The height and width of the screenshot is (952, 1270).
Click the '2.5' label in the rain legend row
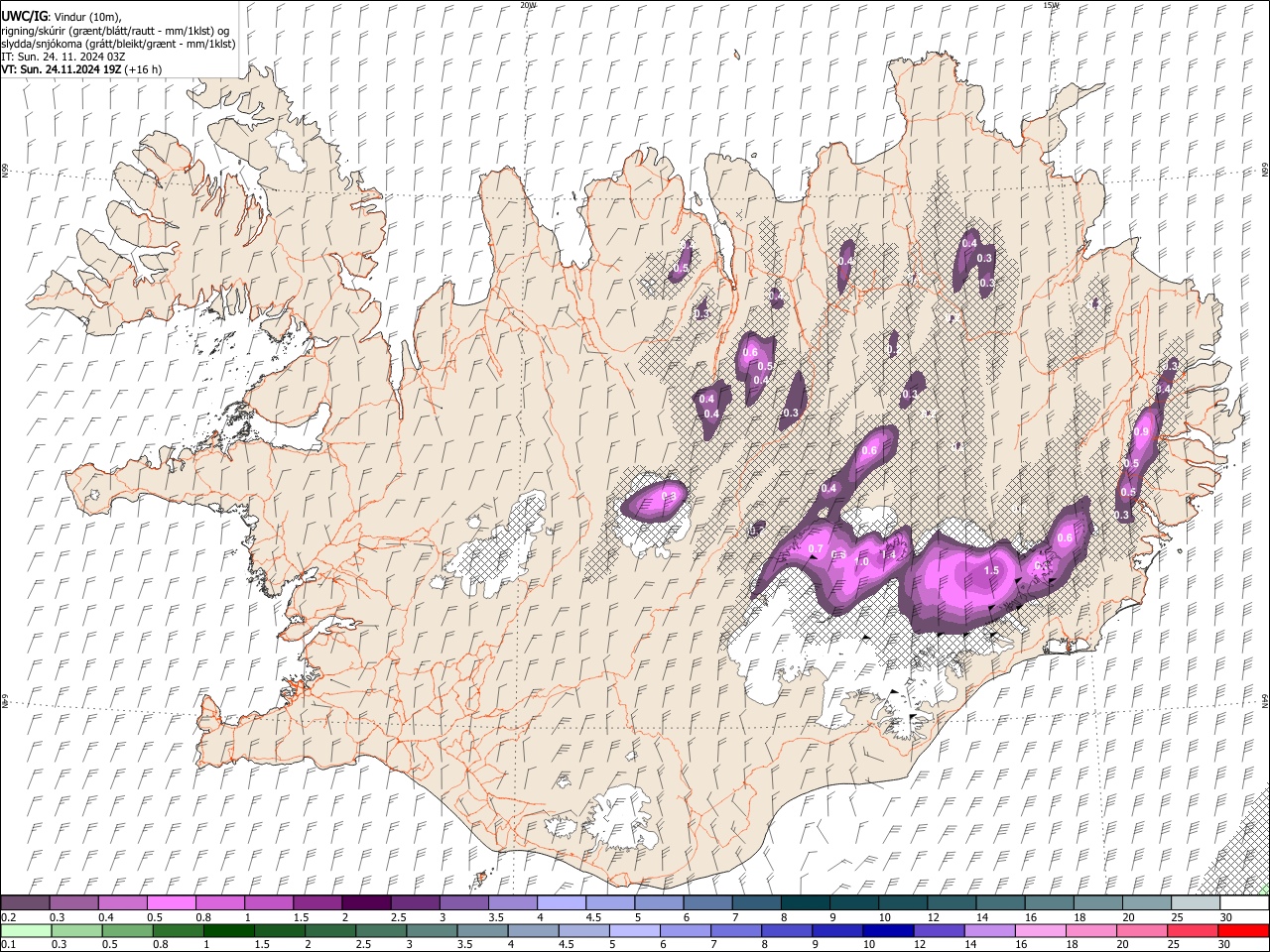361,944
